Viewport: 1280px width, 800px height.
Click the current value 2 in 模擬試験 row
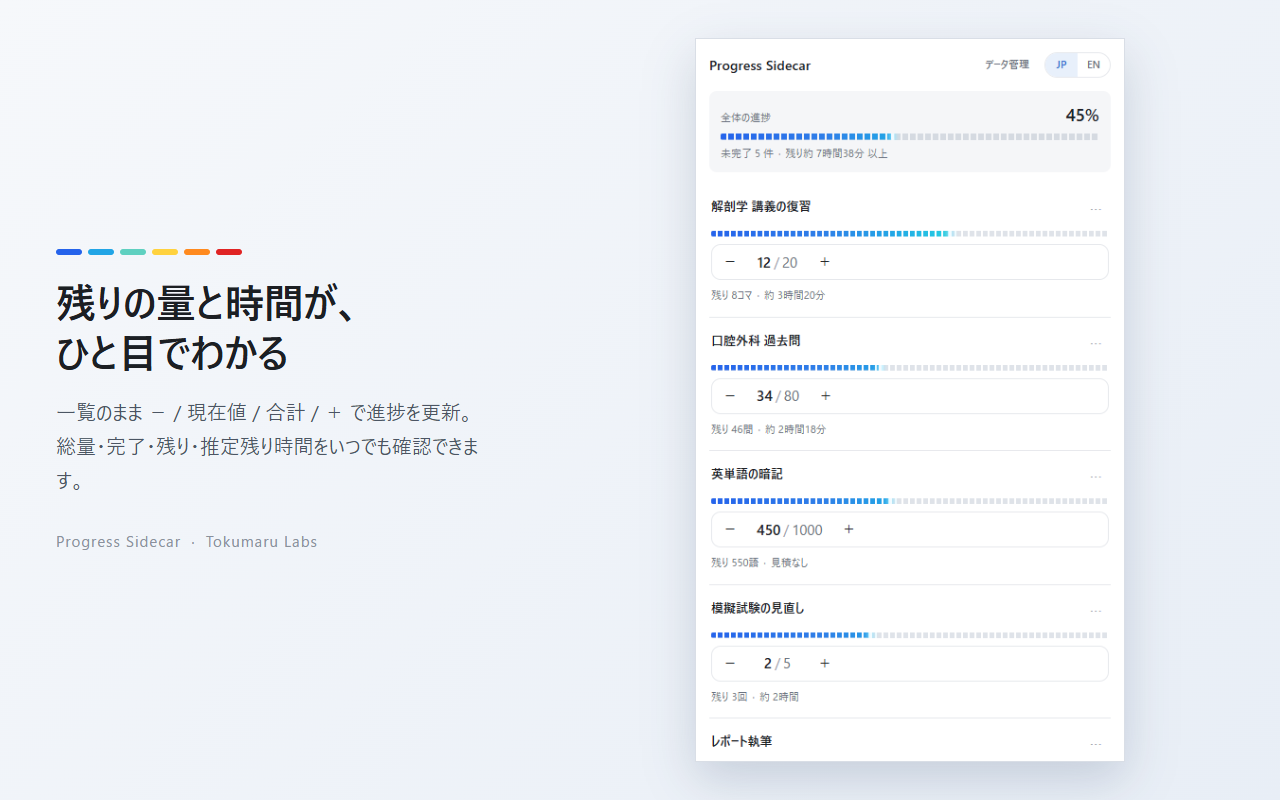point(768,664)
